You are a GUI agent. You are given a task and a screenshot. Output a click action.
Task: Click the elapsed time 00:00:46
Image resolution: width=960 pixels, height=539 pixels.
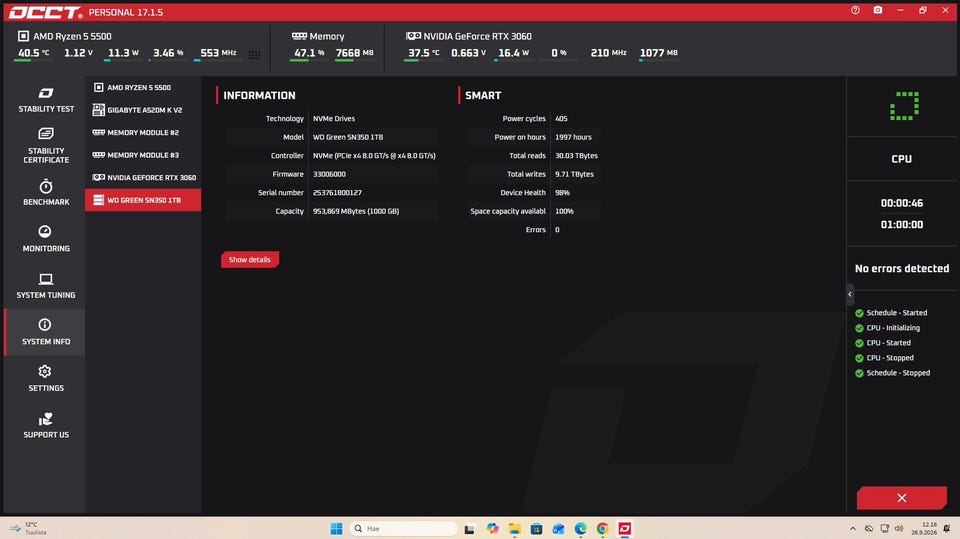901,203
